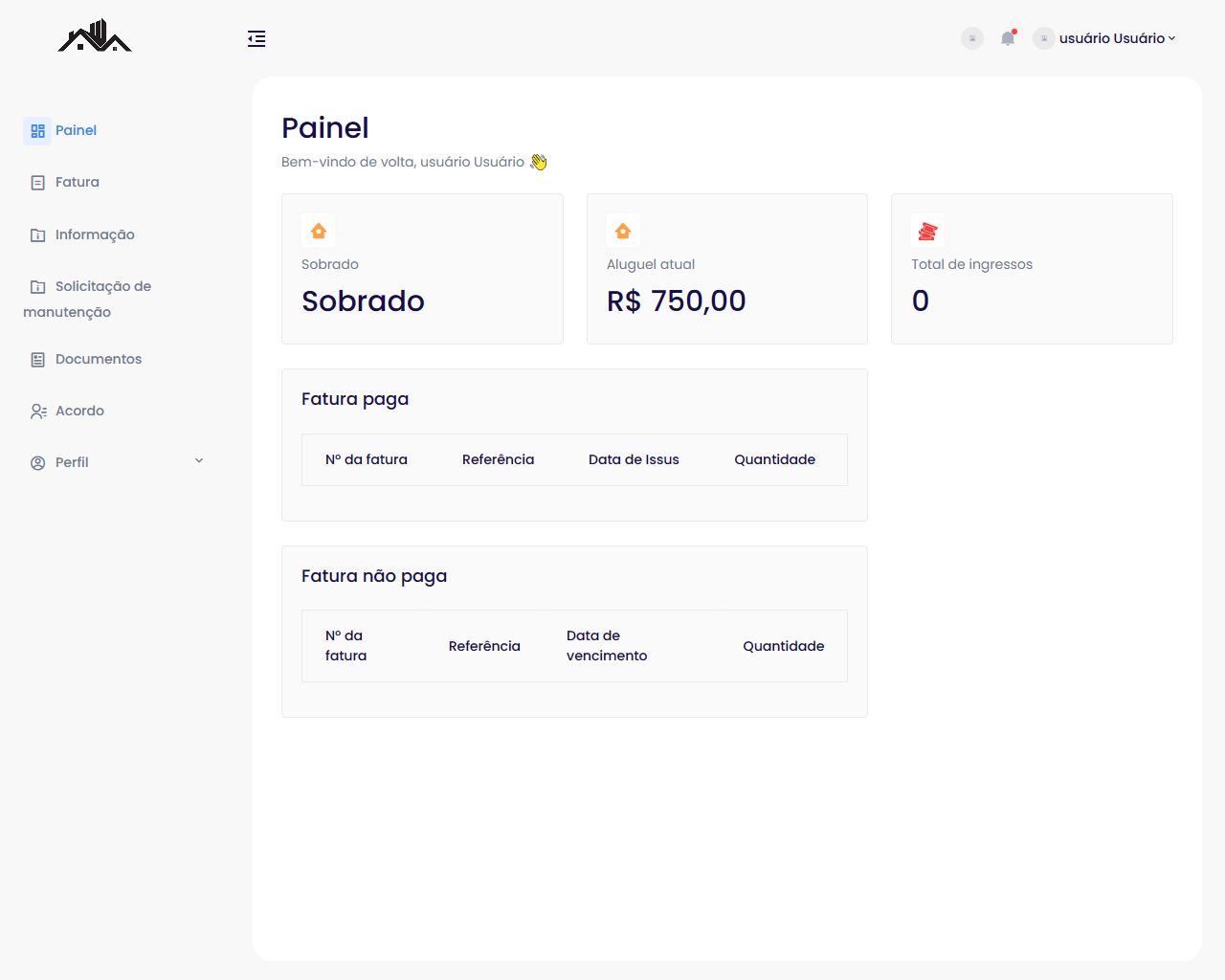This screenshot has width=1225, height=980.
Task: Click the house icon on Aluguel atual card
Action: click(623, 231)
